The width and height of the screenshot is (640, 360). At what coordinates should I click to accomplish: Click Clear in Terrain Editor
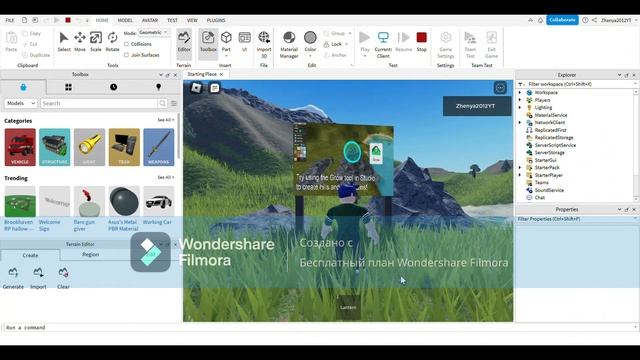click(x=63, y=278)
